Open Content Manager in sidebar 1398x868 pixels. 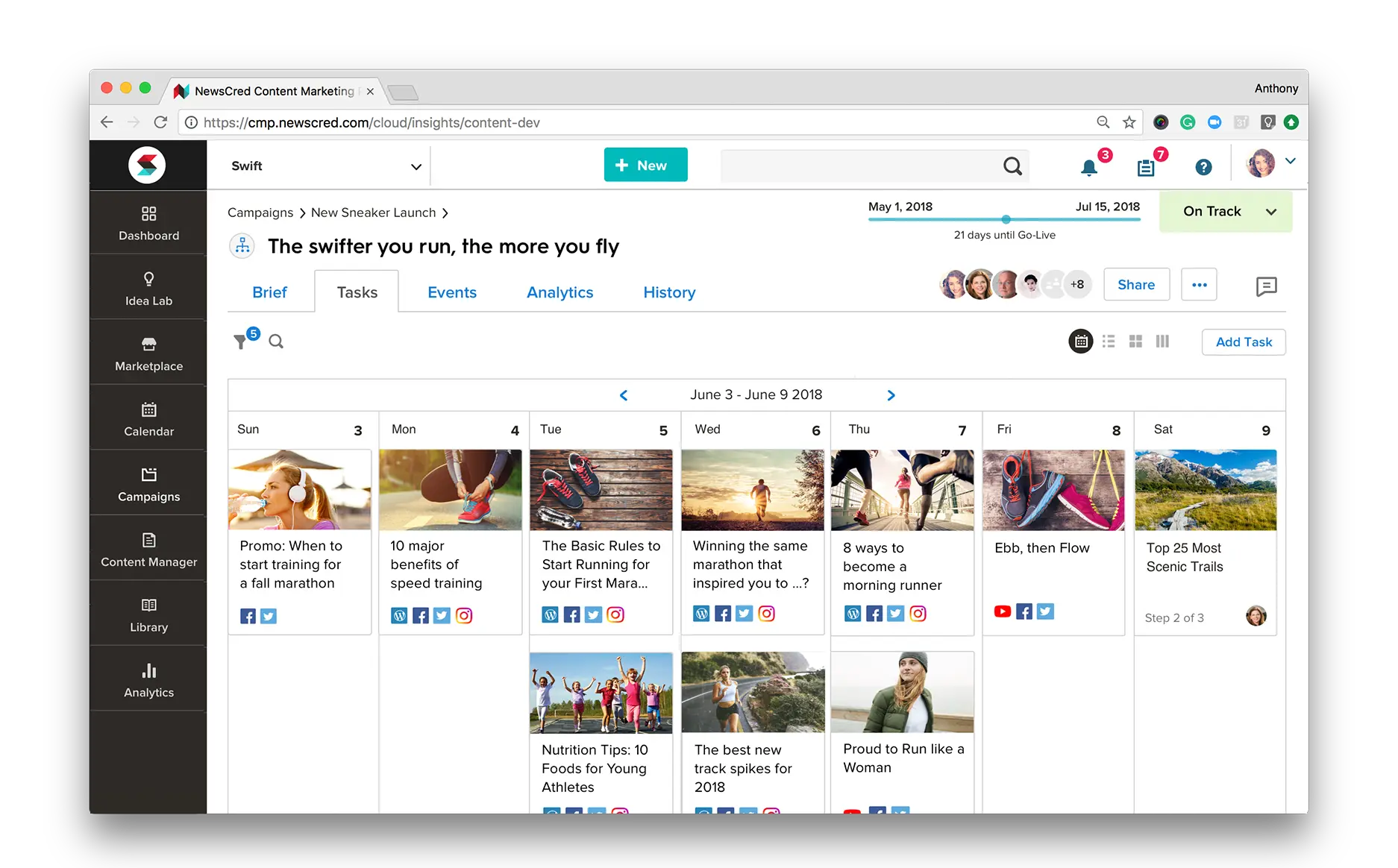point(148,550)
